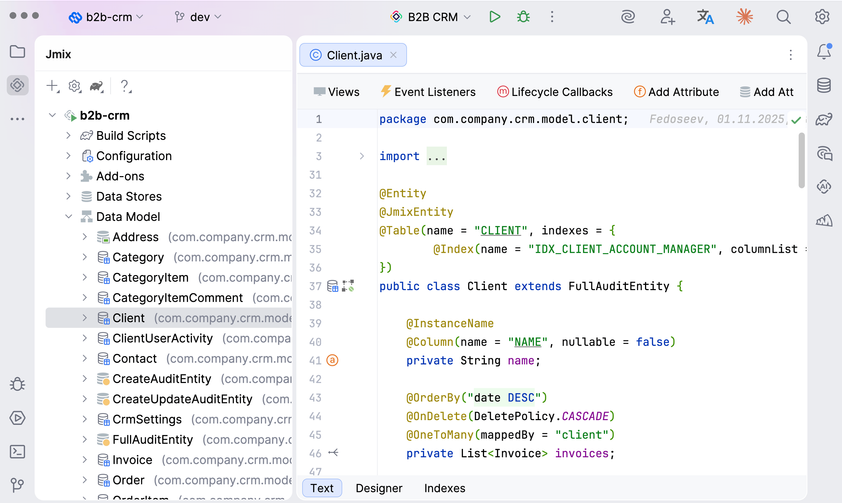Screen dimensions: 842x503
Task: Switch to the Designer tab
Action: pos(379,488)
